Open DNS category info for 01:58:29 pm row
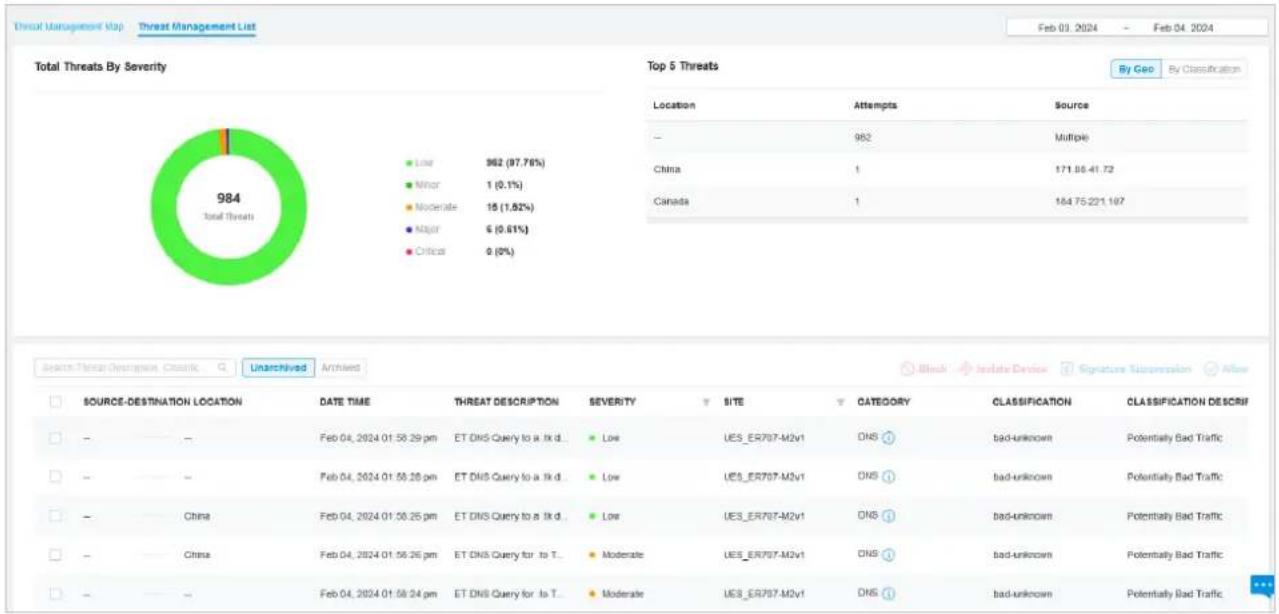 click(x=887, y=438)
